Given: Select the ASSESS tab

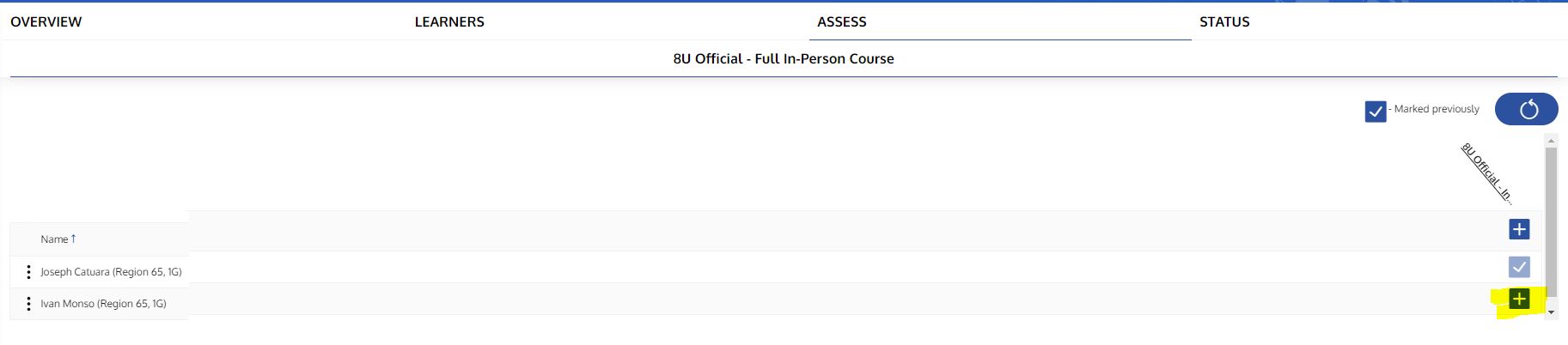Looking at the screenshot, I should click(x=842, y=22).
